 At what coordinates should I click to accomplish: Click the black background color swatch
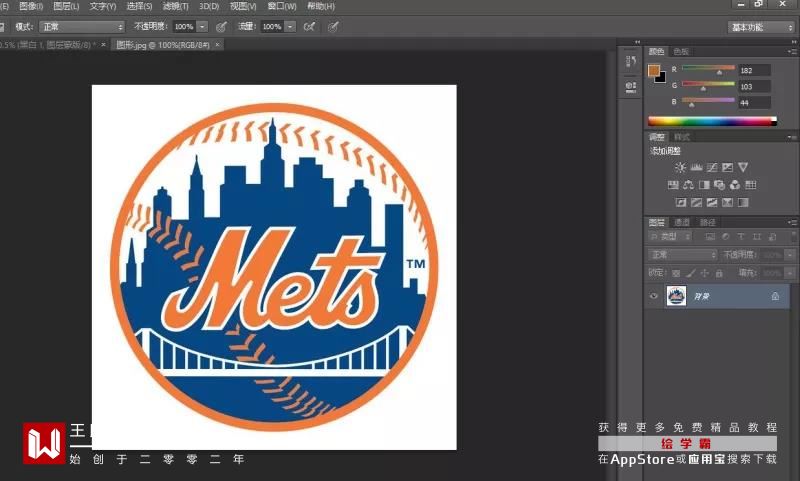coord(662,78)
